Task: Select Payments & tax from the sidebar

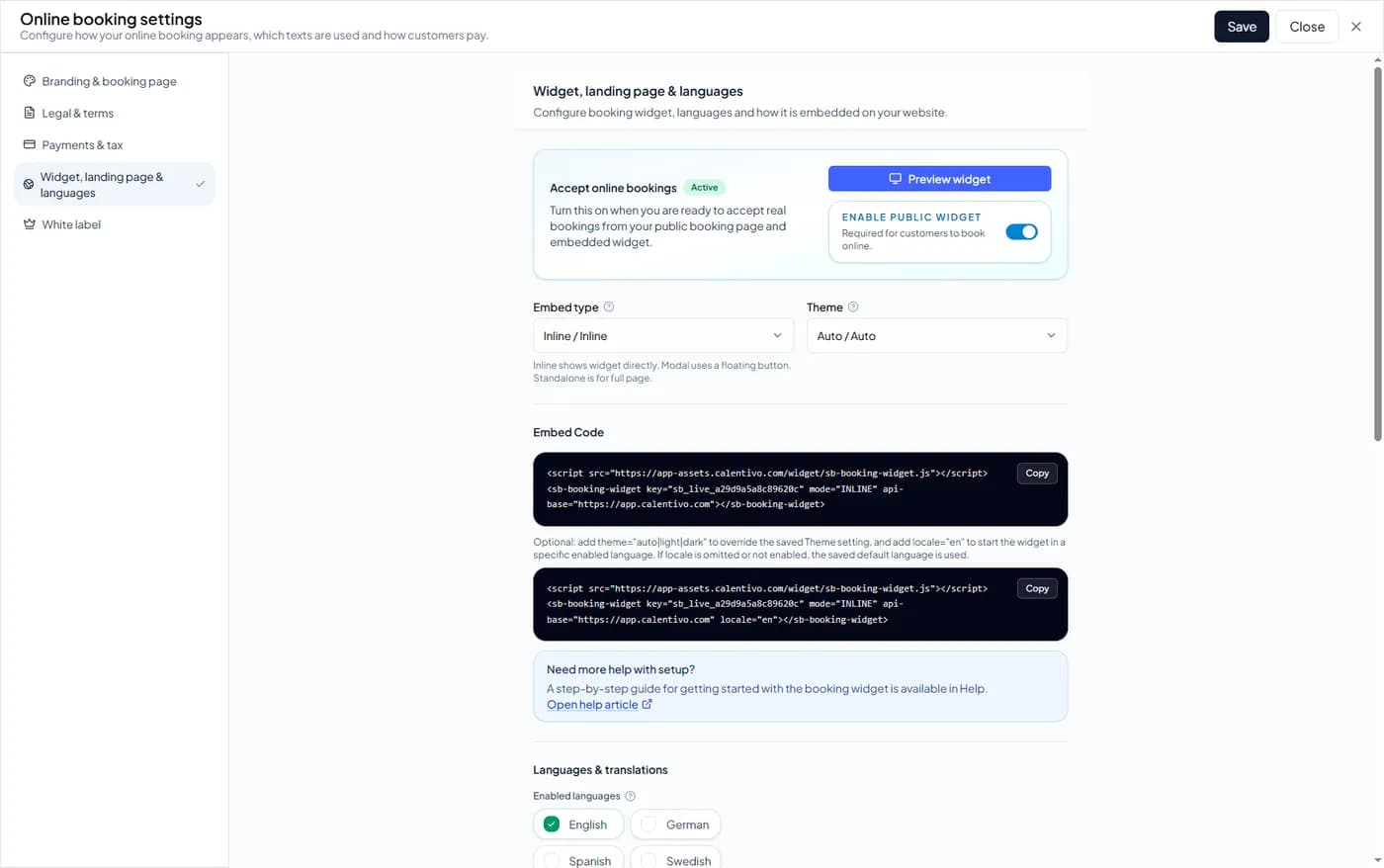Action: [83, 144]
